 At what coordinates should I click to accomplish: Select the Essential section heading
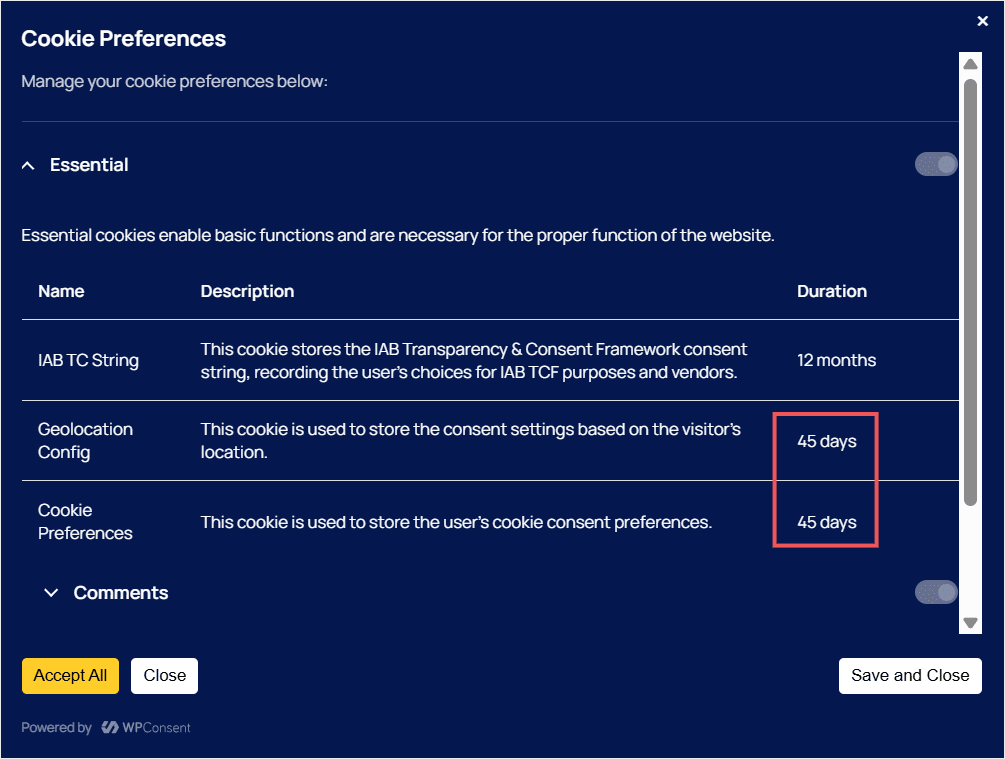[89, 165]
